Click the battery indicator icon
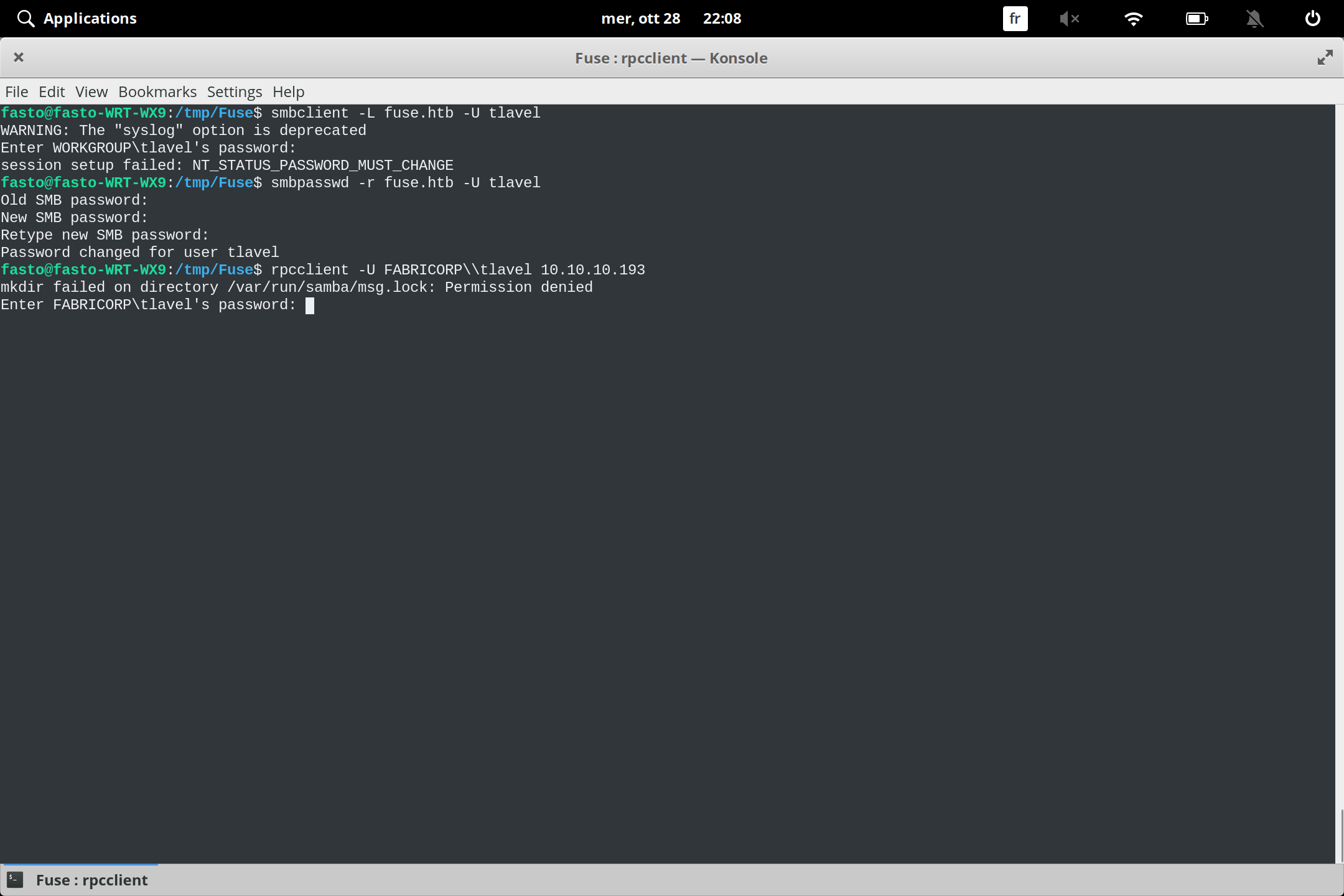The image size is (1344, 896). point(1197,18)
